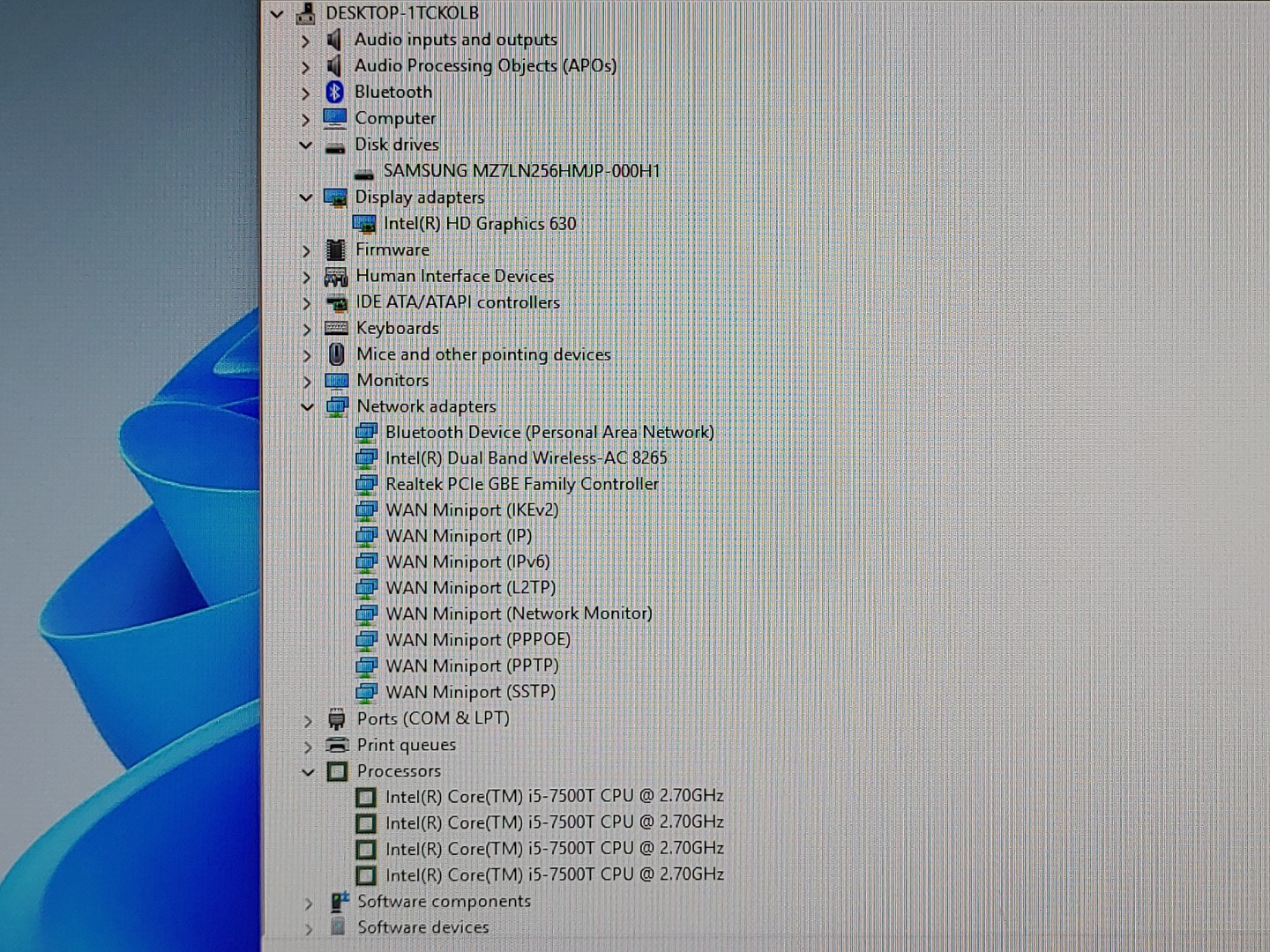1270x952 pixels.
Task: Collapse the Processors category
Action: coord(308,772)
